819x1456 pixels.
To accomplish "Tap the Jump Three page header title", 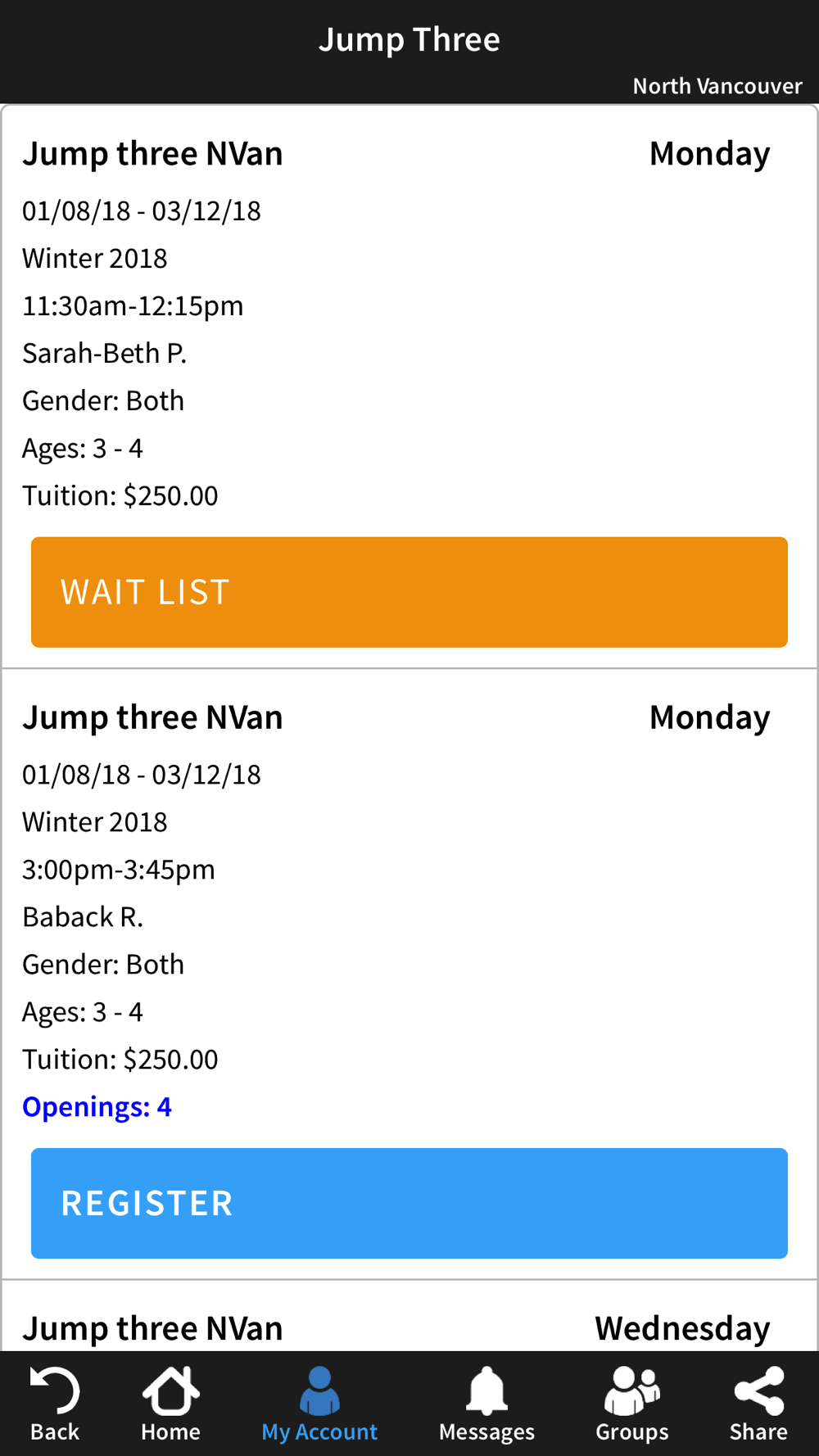I will 409,39.
